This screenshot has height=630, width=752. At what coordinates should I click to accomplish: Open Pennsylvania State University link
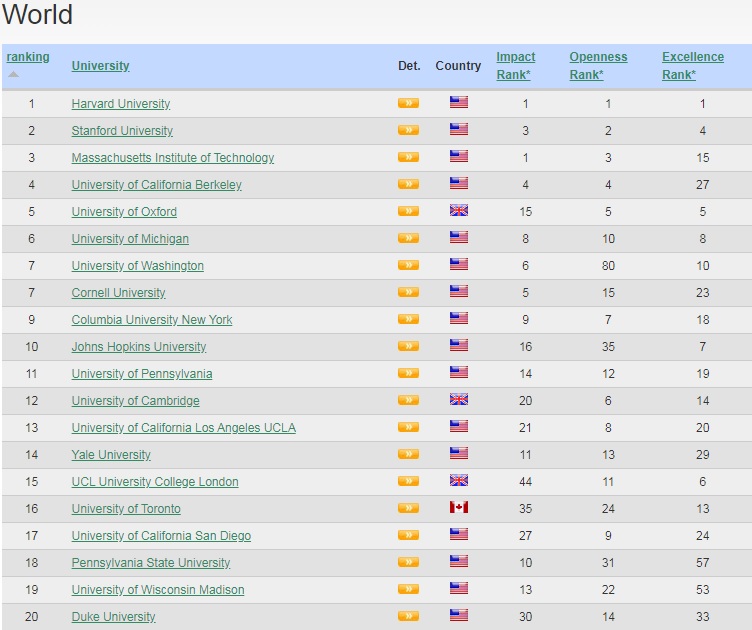pyautogui.click(x=151, y=562)
